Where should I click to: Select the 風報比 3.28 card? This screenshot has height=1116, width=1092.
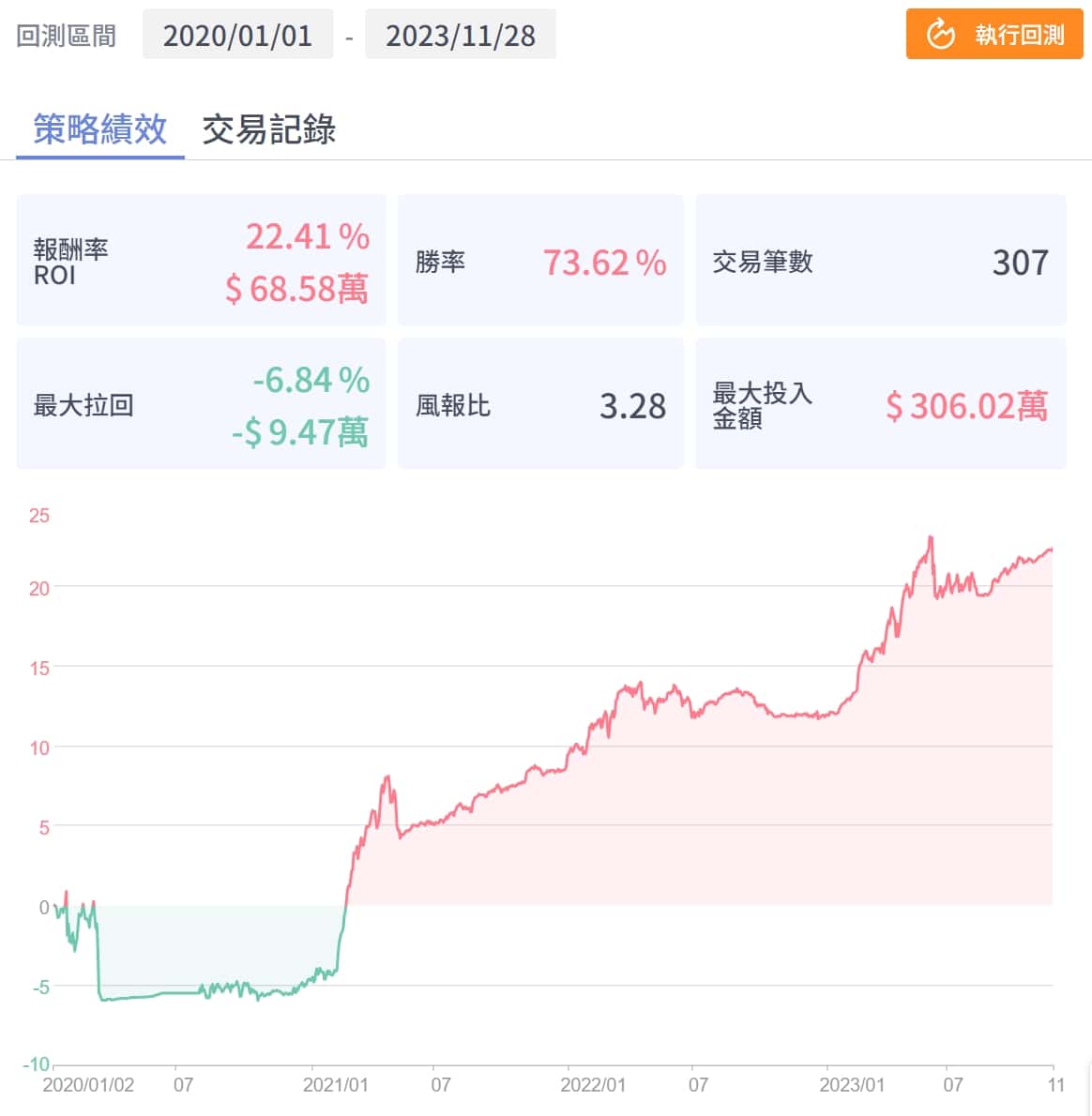click(x=540, y=405)
